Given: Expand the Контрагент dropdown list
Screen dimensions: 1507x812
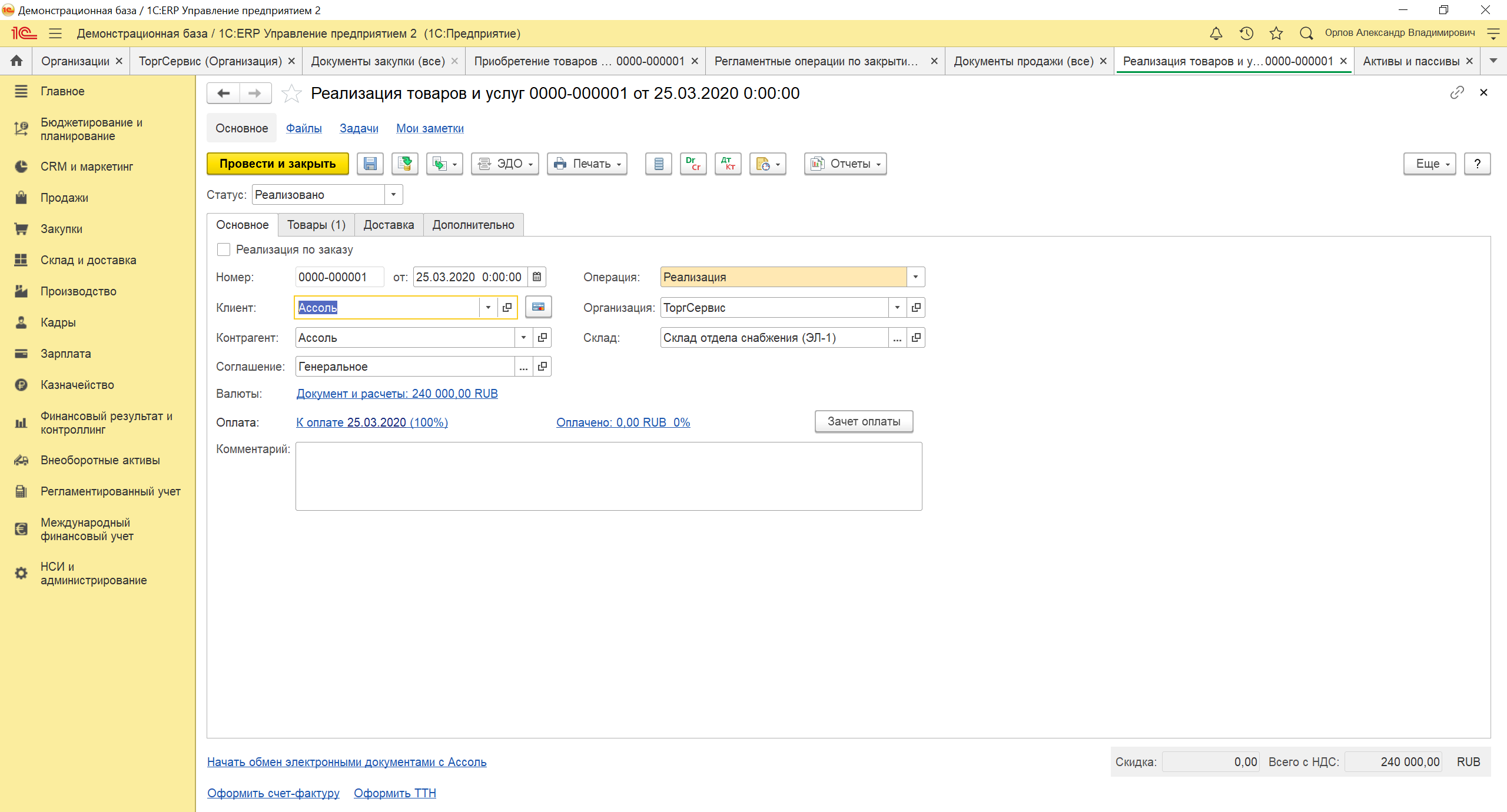Looking at the screenshot, I should click(523, 337).
